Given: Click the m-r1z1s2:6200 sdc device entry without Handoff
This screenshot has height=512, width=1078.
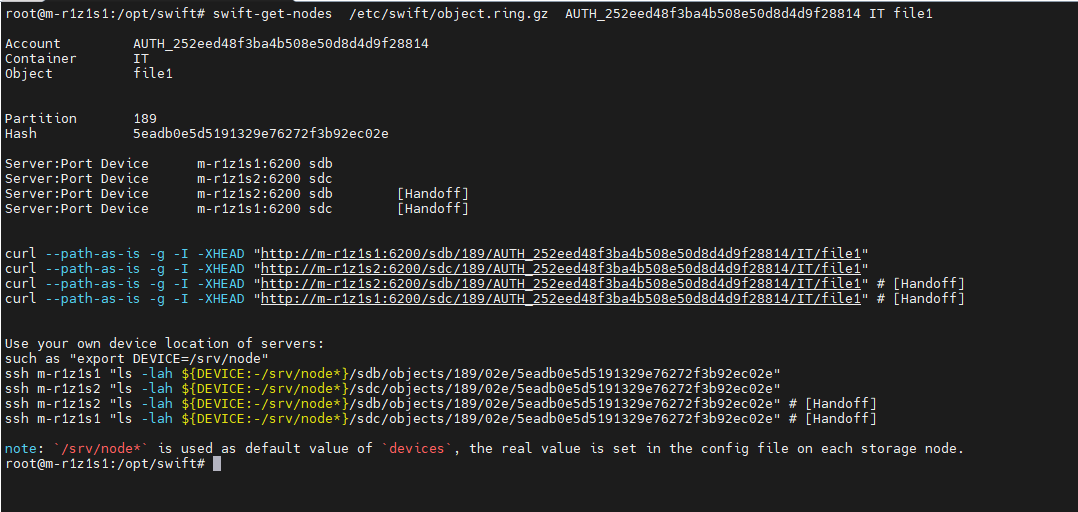Looking at the screenshot, I should (x=264, y=179).
